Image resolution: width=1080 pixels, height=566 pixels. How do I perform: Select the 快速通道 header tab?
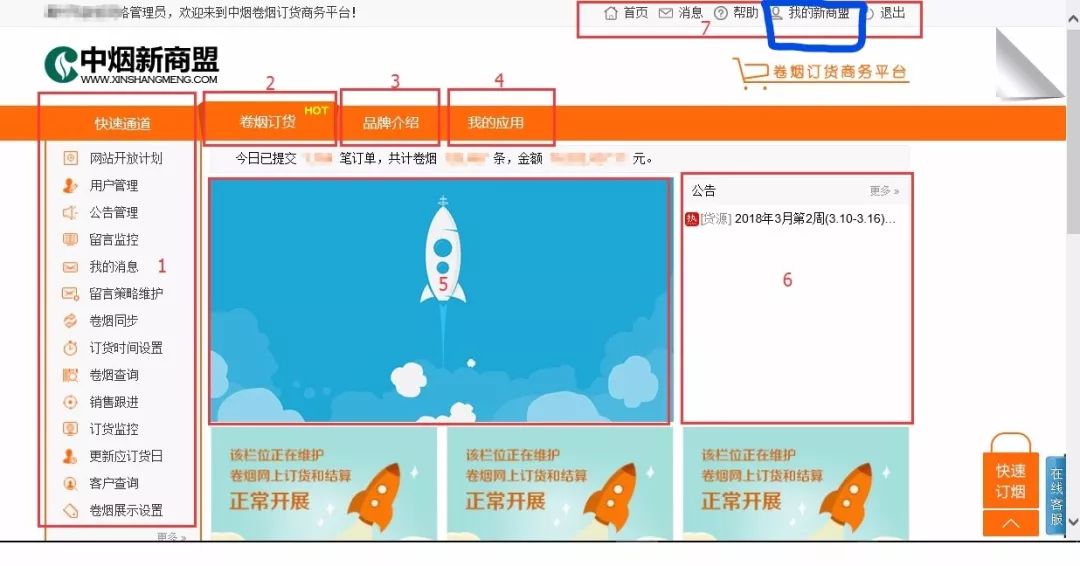click(122, 123)
